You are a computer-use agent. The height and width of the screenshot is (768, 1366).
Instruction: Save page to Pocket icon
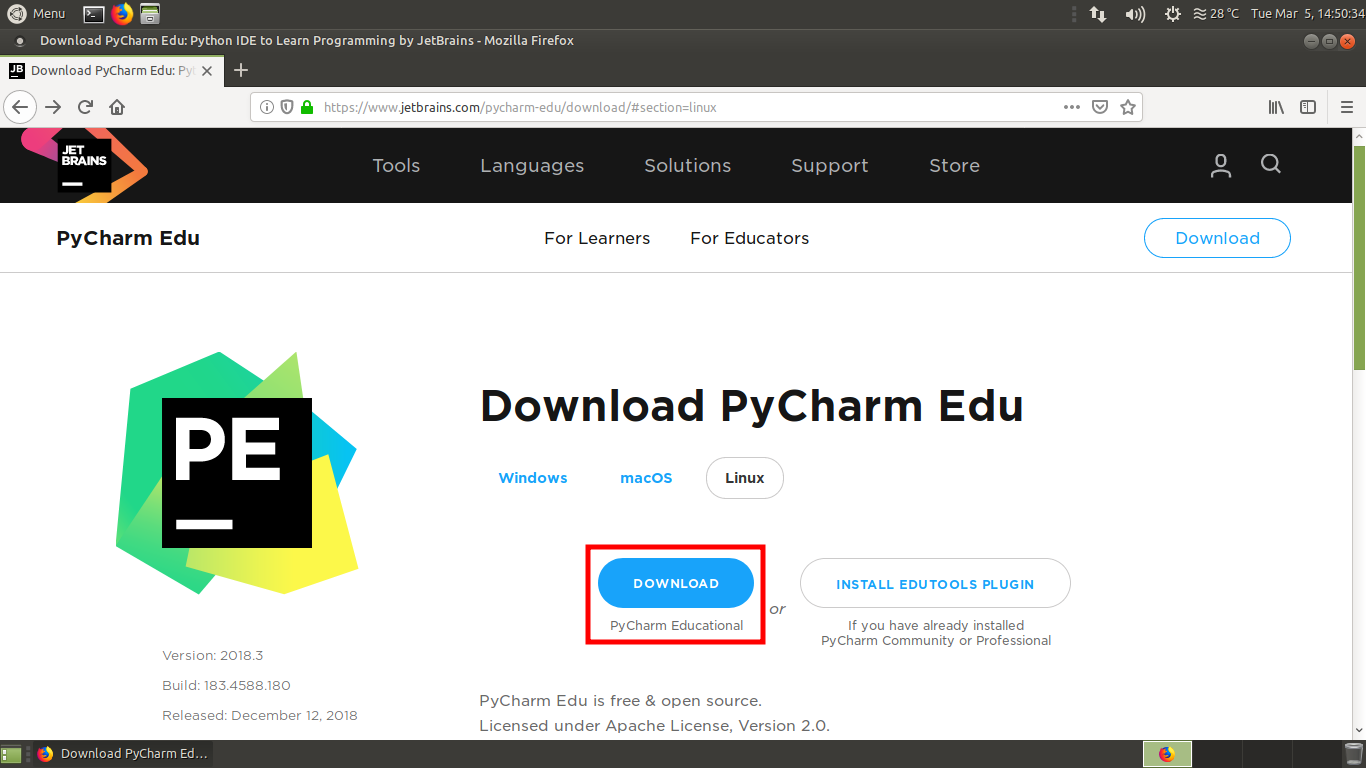(x=1099, y=107)
